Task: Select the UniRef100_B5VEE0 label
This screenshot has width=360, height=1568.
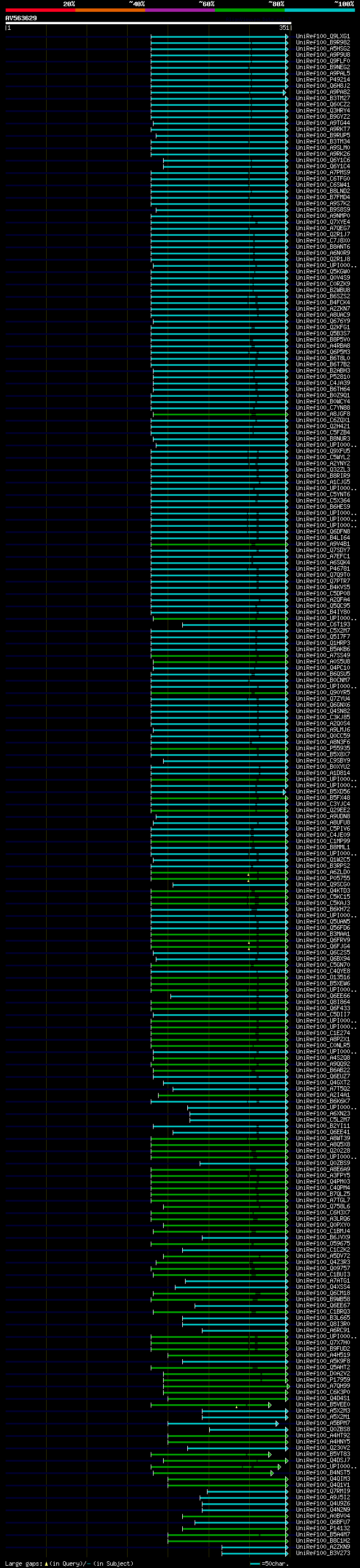Action: [x=323, y=1404]
